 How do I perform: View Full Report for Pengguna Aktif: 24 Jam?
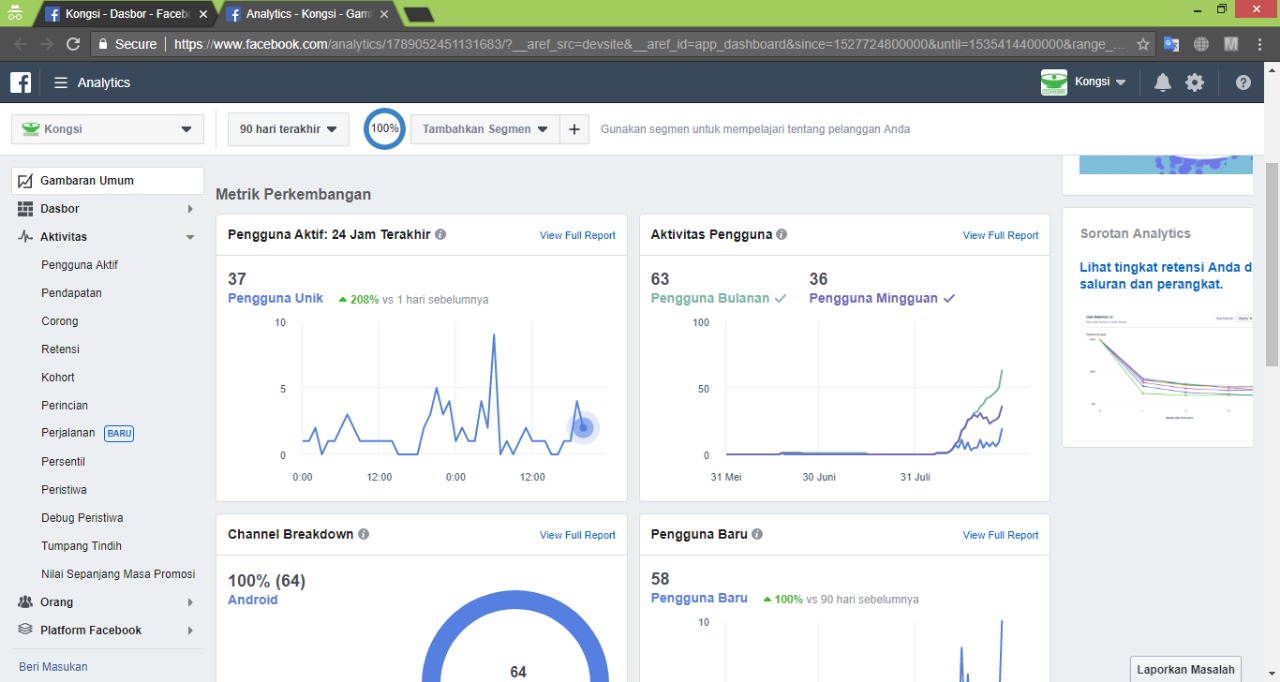pyautogui.click(x=578, y=235)
